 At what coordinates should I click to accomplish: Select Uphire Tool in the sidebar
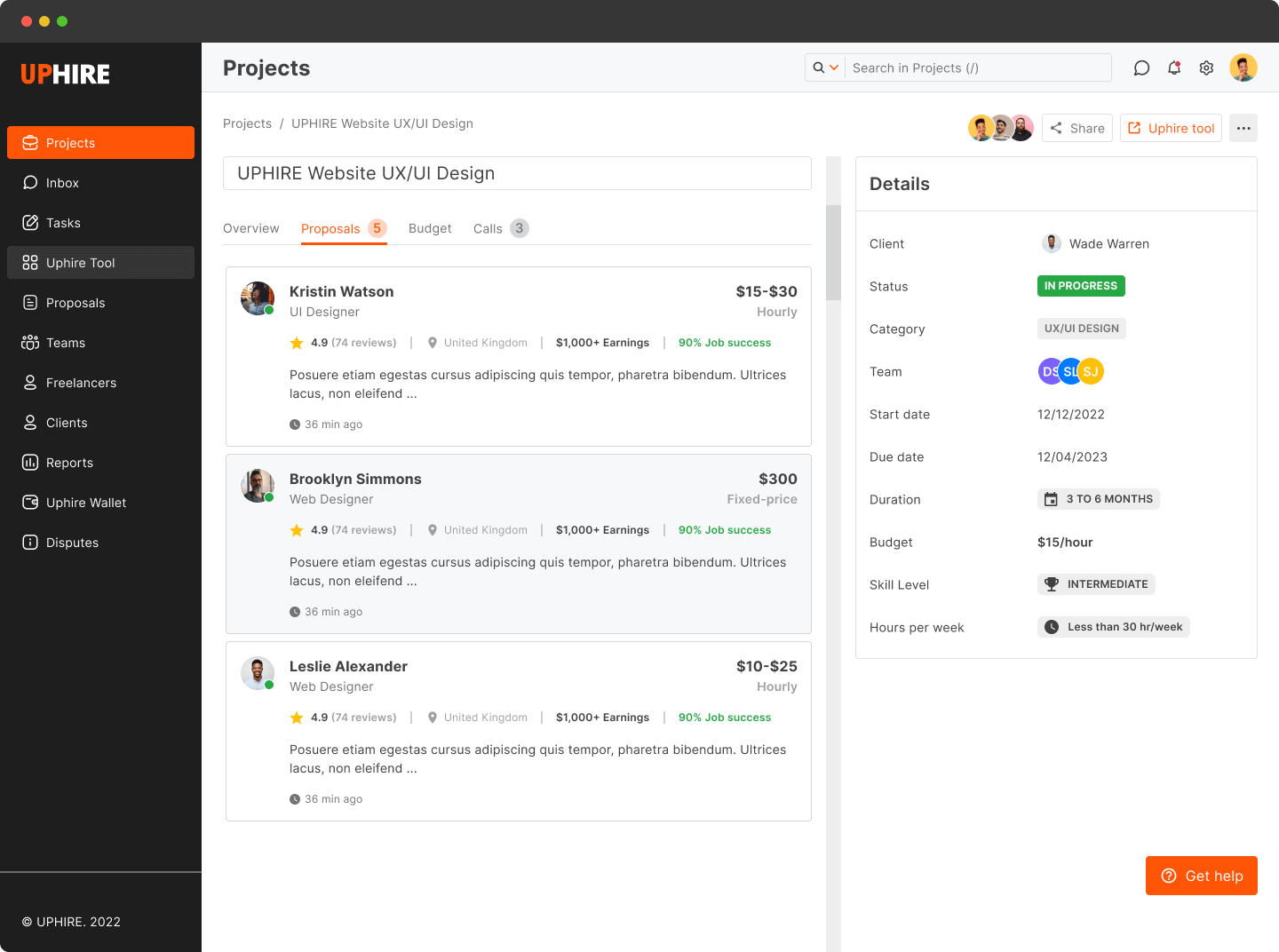100,263
